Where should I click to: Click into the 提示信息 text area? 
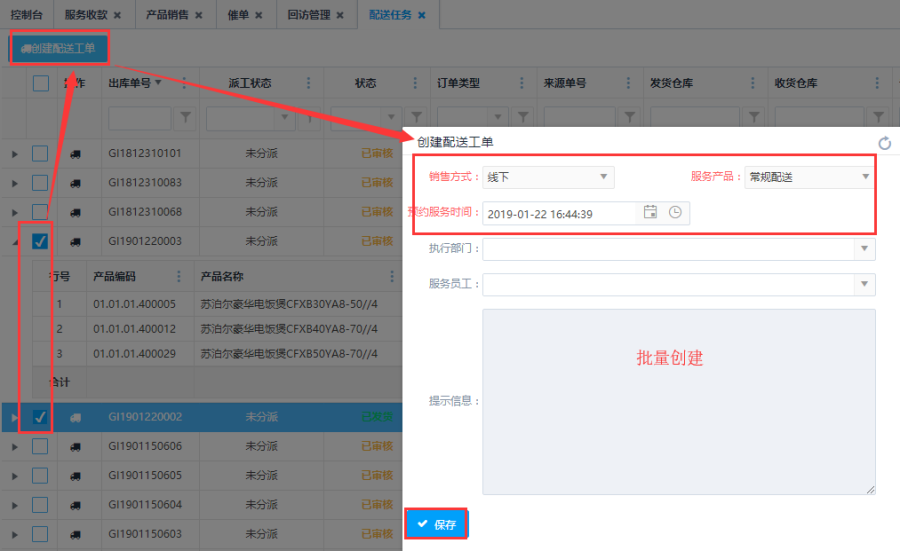coord(679,401)
